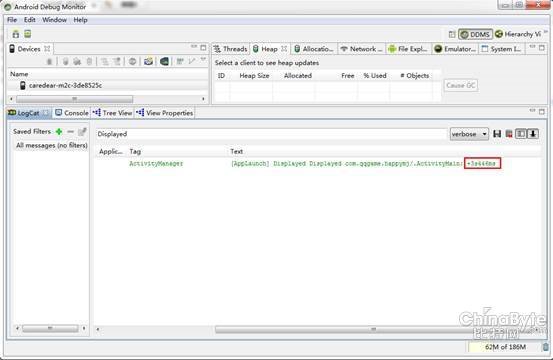553x360 pixels.
Task: Switch to the Threads tab
Action: [x=231, y=49]
